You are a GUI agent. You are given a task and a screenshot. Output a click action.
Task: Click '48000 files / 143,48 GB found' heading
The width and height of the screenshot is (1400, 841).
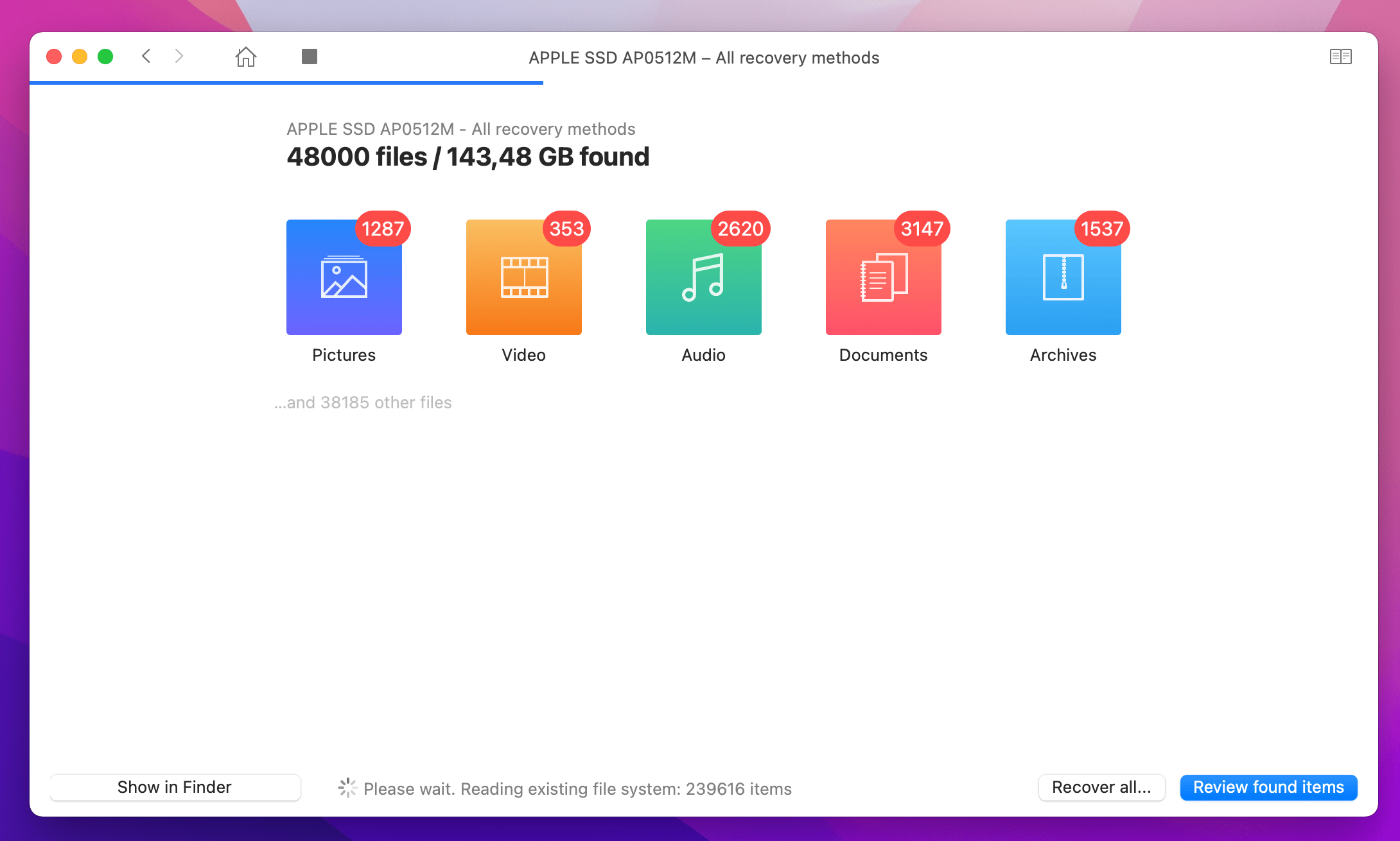click(x=468, y=157)
